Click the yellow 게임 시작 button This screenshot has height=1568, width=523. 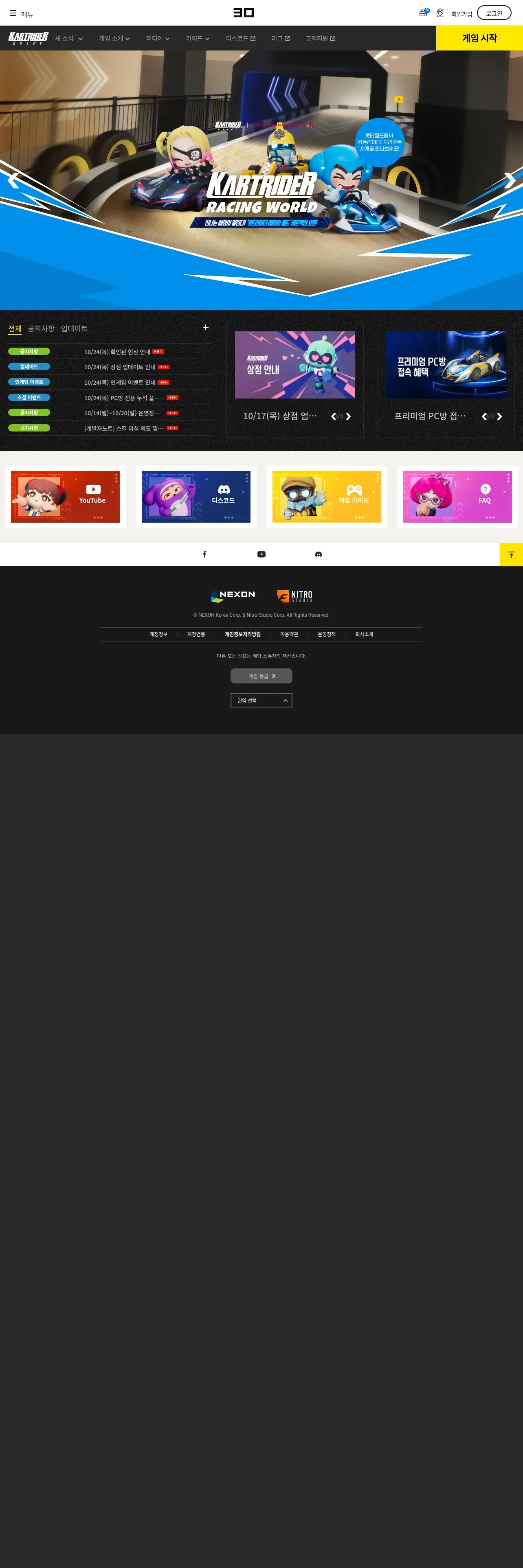pyautogui.click(x=479, y=38)
